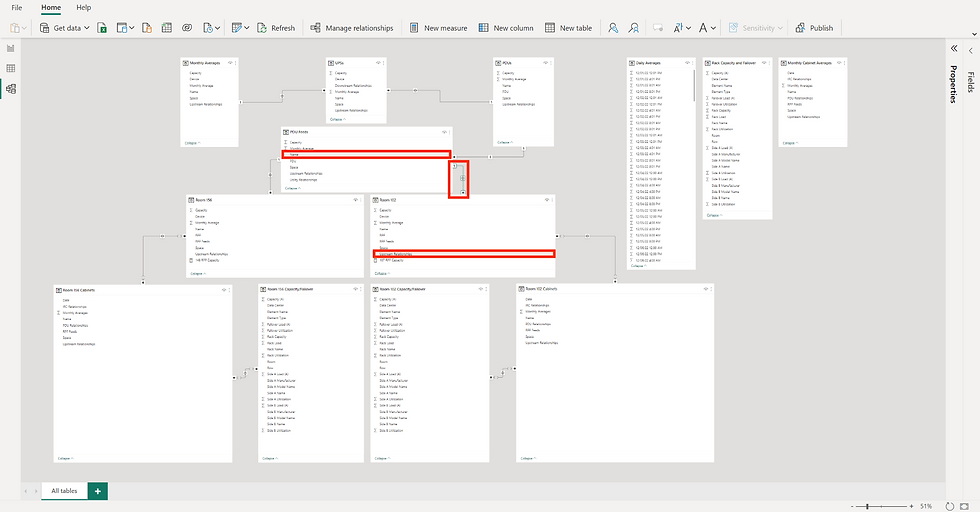
Task: Click the paste clipboard icon
Action: click(x=15, y=28)
